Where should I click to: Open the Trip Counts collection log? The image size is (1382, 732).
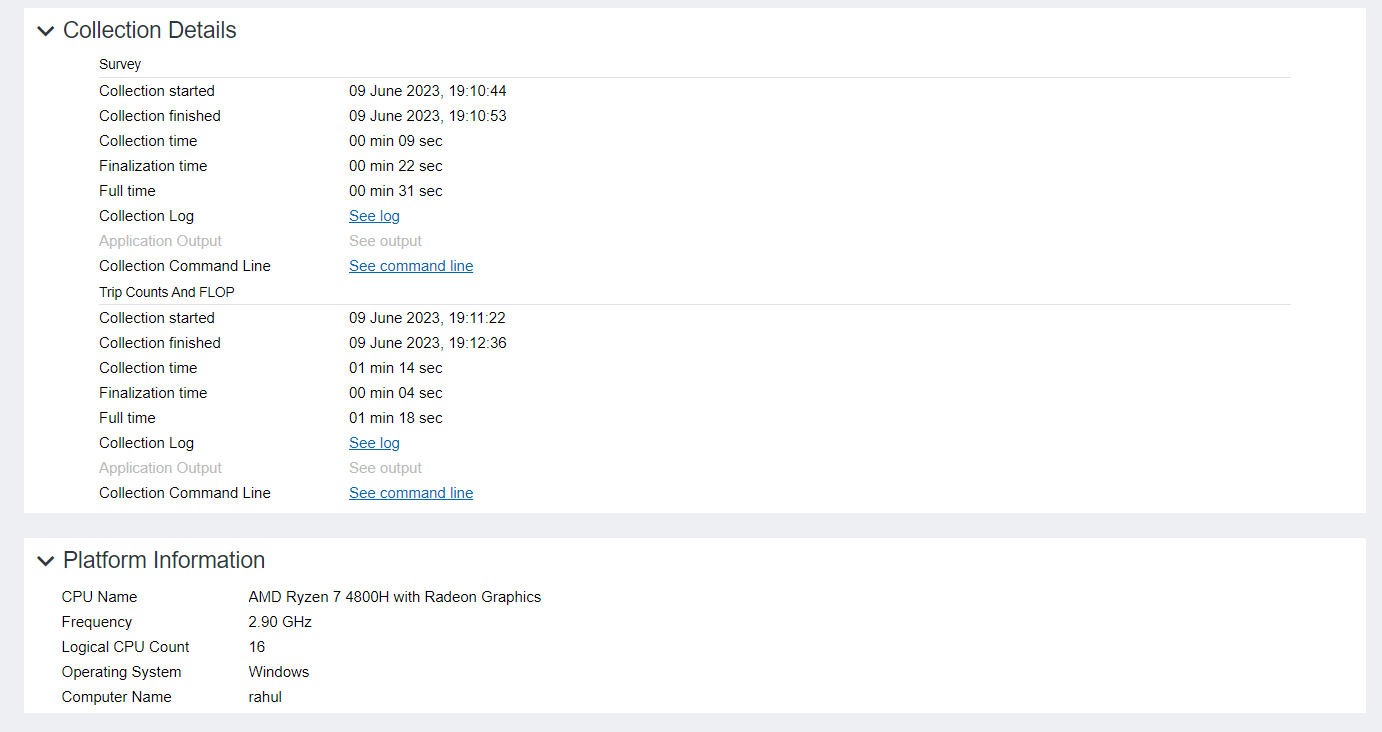[x=374, y=442]
